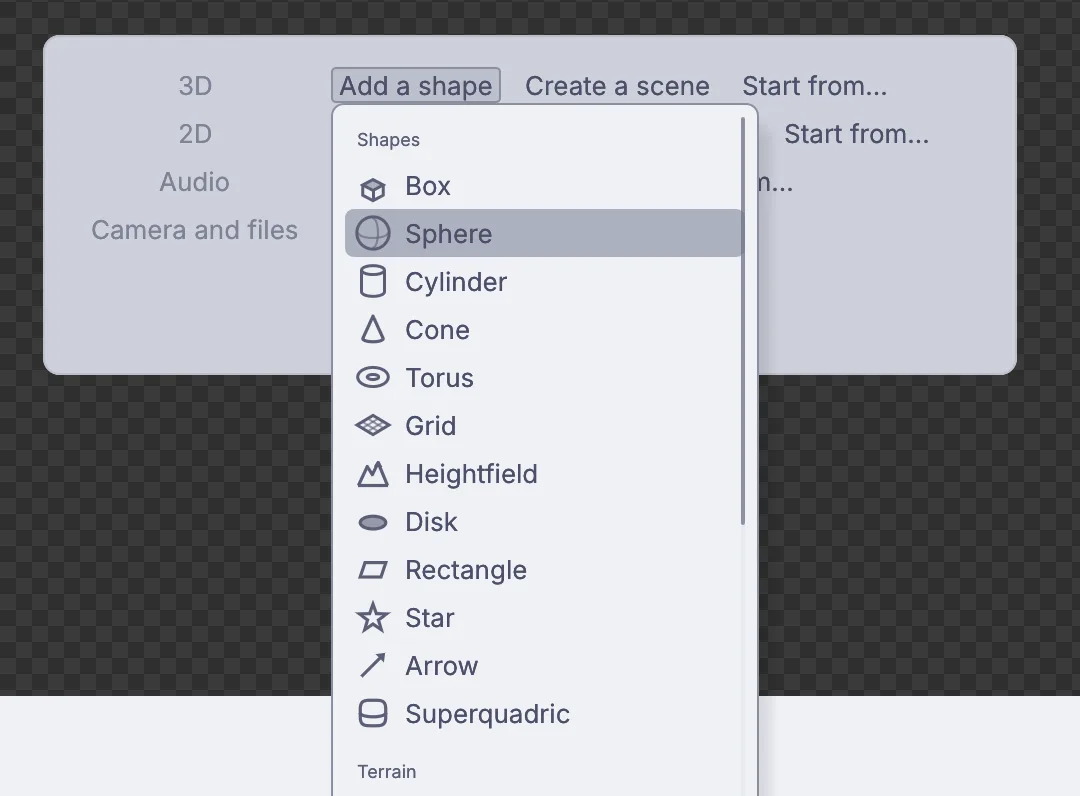Click the Box cube icon
This screenshot has width=1080, height=796.
point(373,189)
